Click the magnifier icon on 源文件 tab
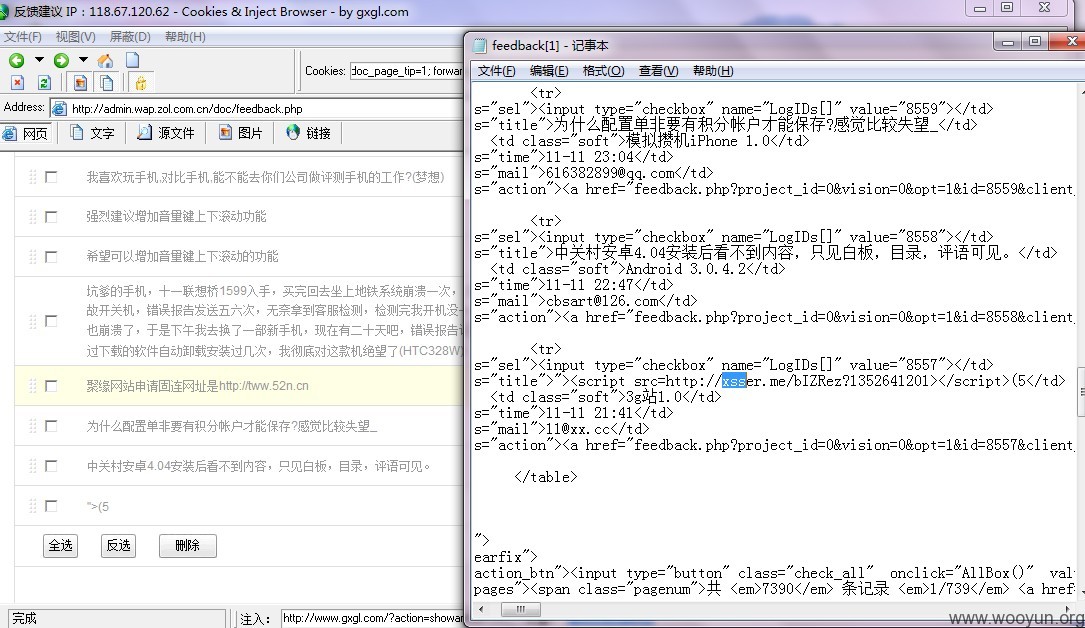This screenshot has width=1085, height=628. (x=144, y=132)
